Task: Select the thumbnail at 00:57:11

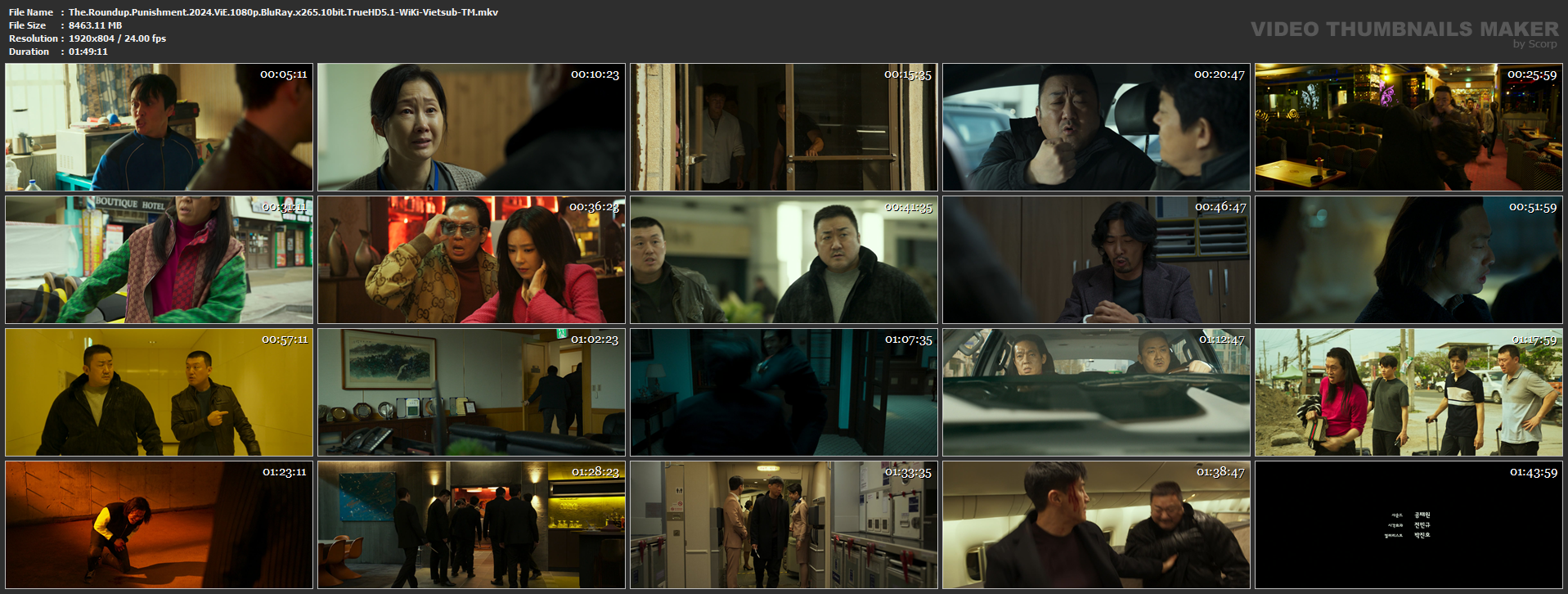Action: [x=159, y=393]
